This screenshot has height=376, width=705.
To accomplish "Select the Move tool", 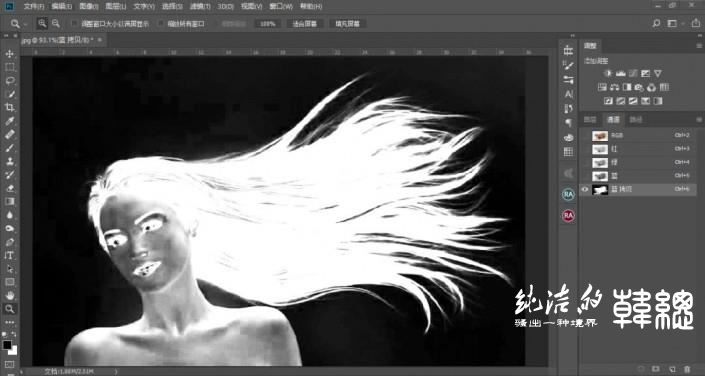I will pyautogui.click(x=9, y=54).
